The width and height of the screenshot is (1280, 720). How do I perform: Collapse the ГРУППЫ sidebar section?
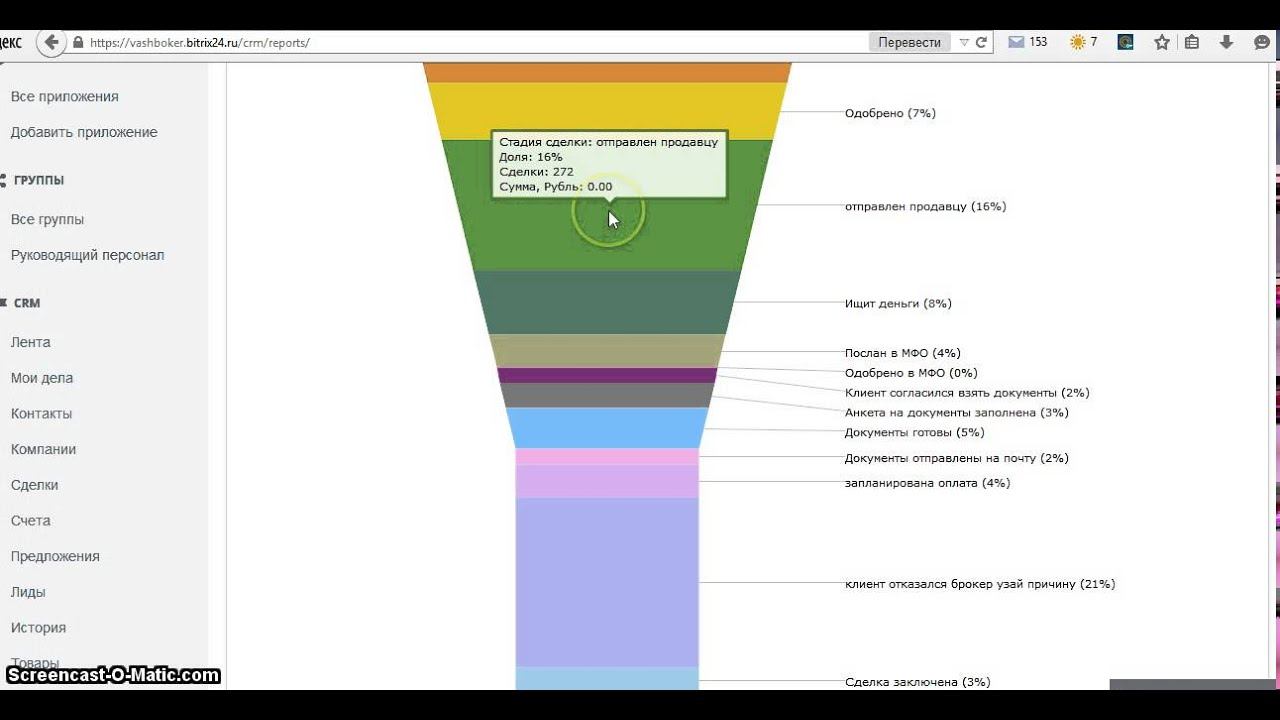[x=38, y=180]
